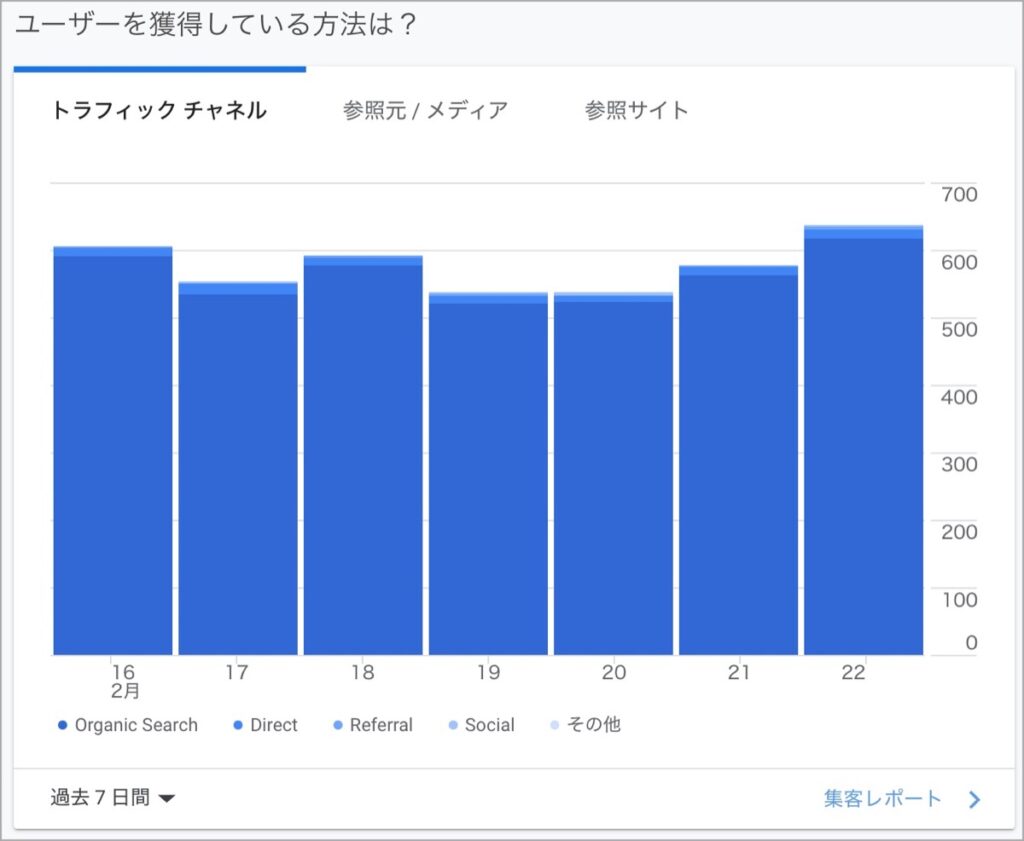Select the トラフィック チャネル tab
1024x841 pixels.
click(159, 110)
